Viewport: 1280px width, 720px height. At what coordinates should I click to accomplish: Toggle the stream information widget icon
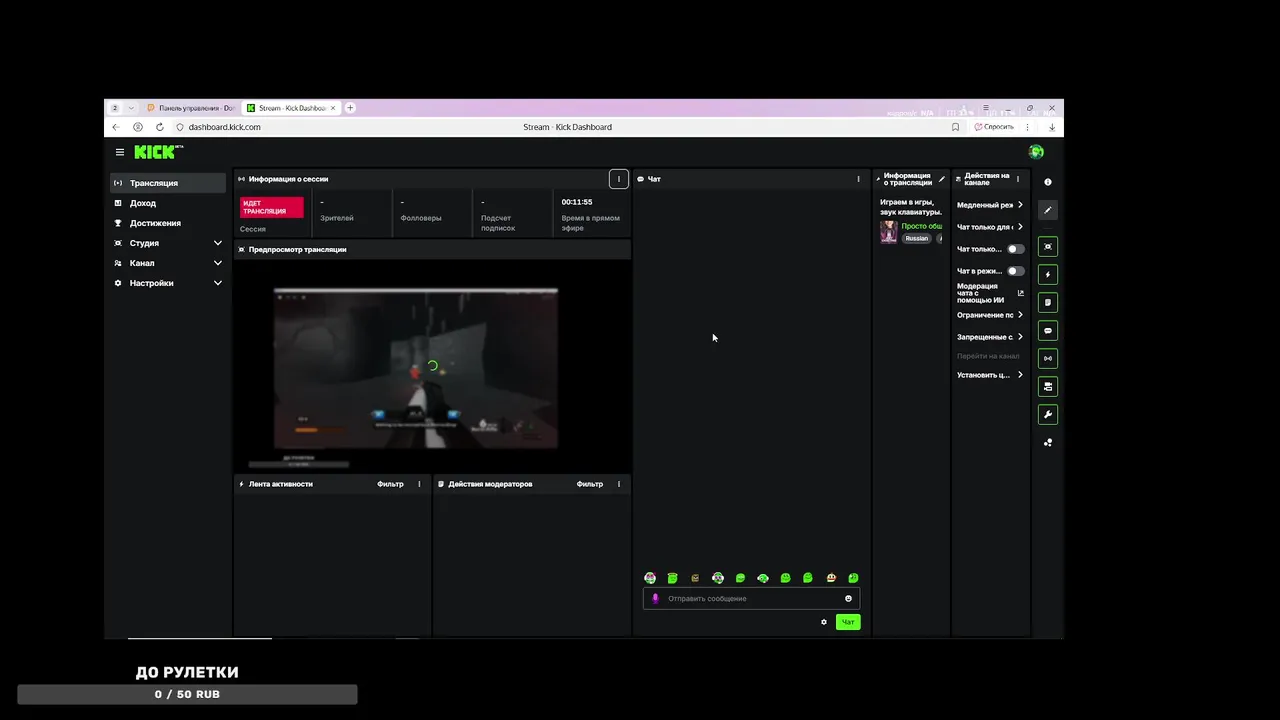[1048, 386]
